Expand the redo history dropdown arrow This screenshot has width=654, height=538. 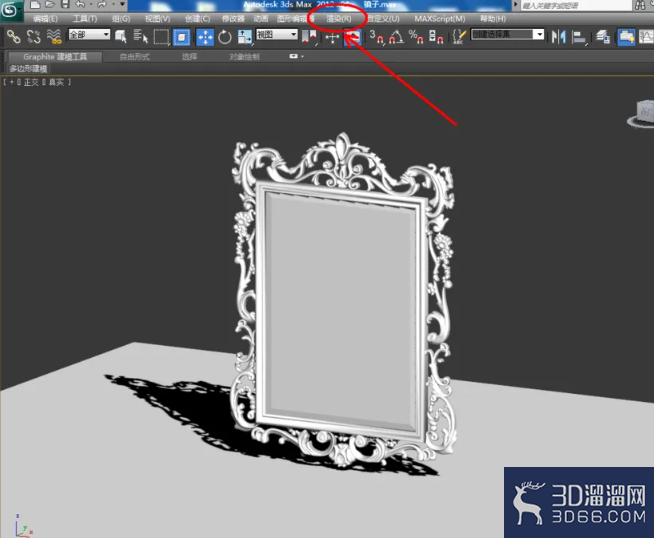(x=113, y=5)
